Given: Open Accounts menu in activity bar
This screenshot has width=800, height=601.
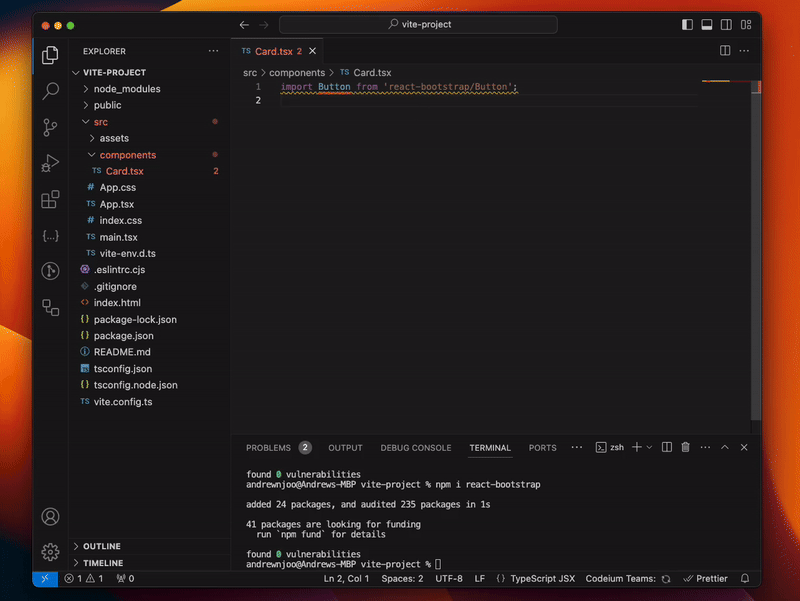Looking at the screenshot, I should tap(50, 517).
